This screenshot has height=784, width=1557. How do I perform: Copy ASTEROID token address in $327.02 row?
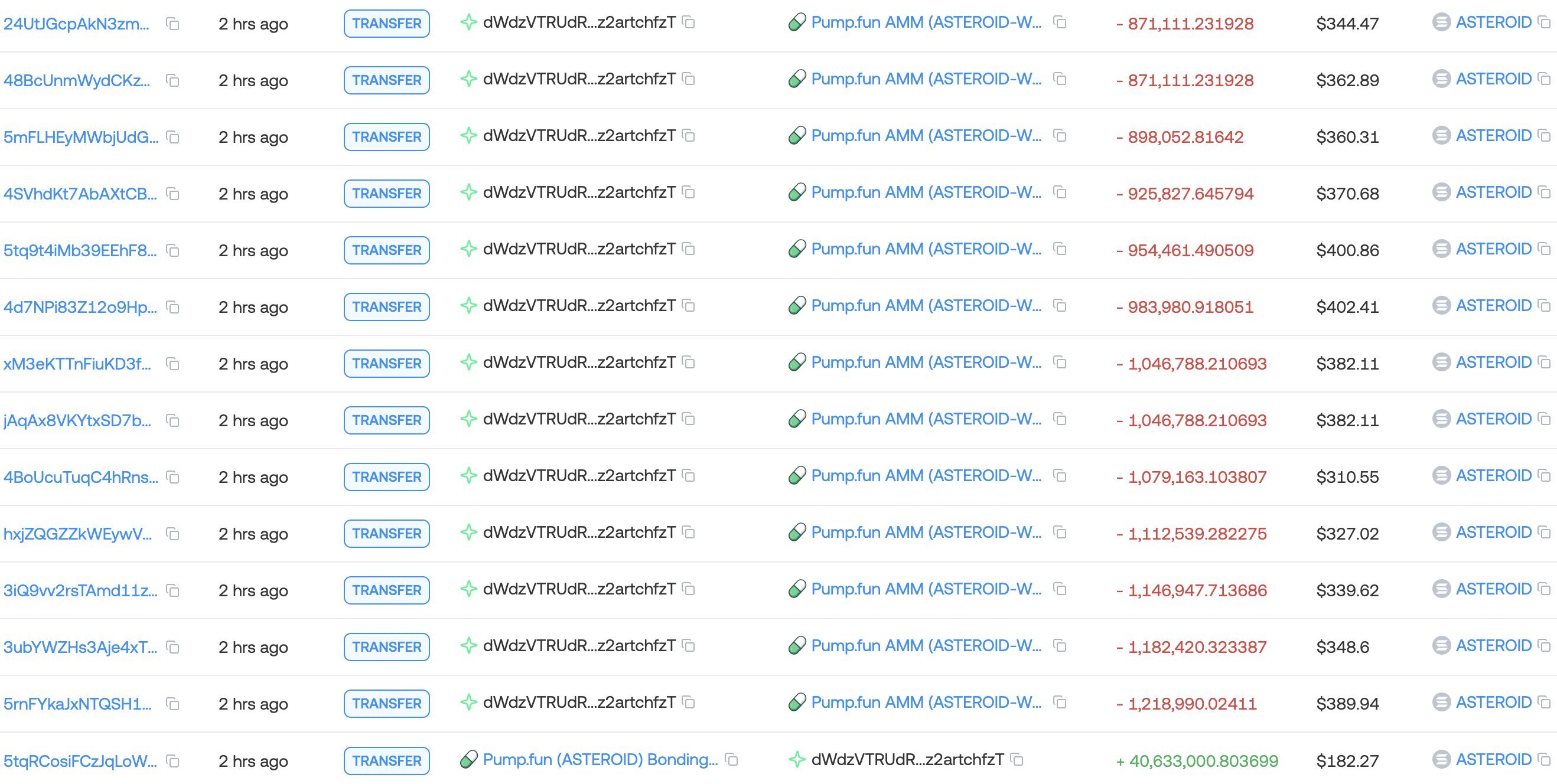pyautogui.click(x=1545, y=532)
